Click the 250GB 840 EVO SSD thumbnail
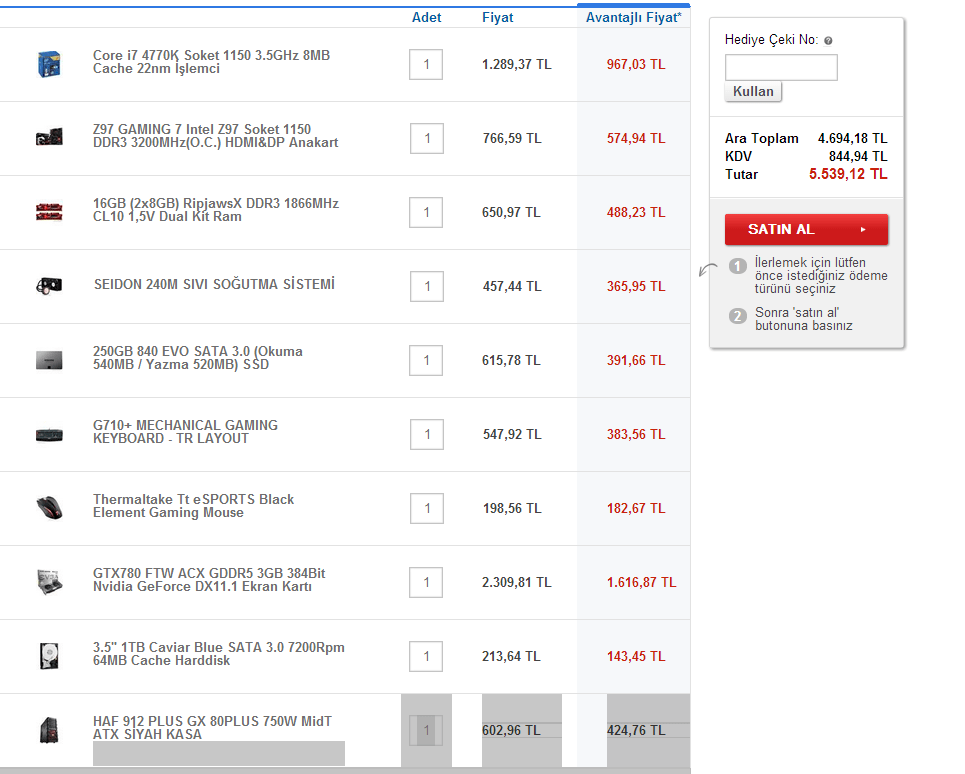This screenshot has height=774, width=965. coord(49,360)
